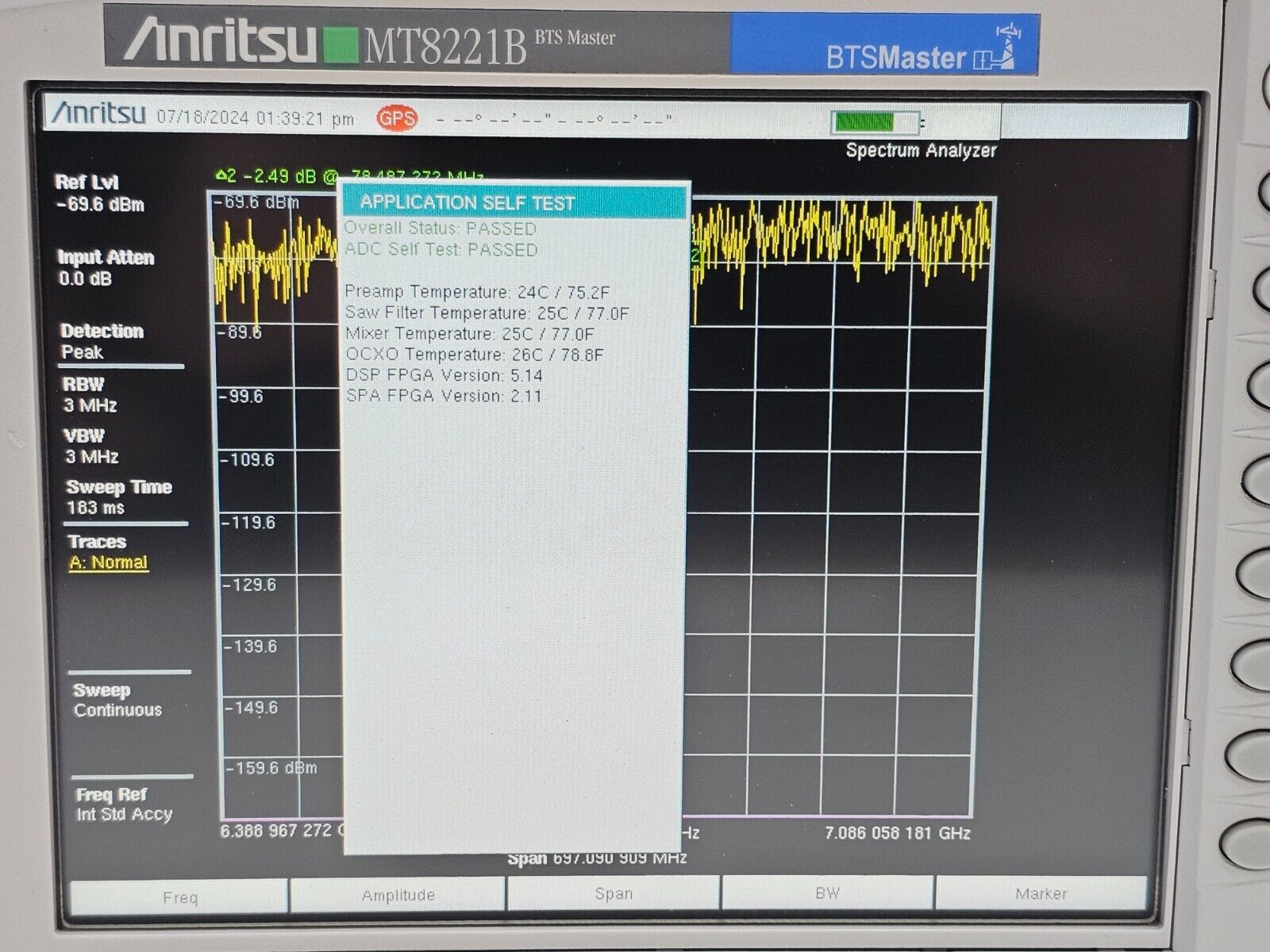Screen dimensions: 1270x952
Task: Click the Mixer Temperature reading
Action: tap(470, 334)
